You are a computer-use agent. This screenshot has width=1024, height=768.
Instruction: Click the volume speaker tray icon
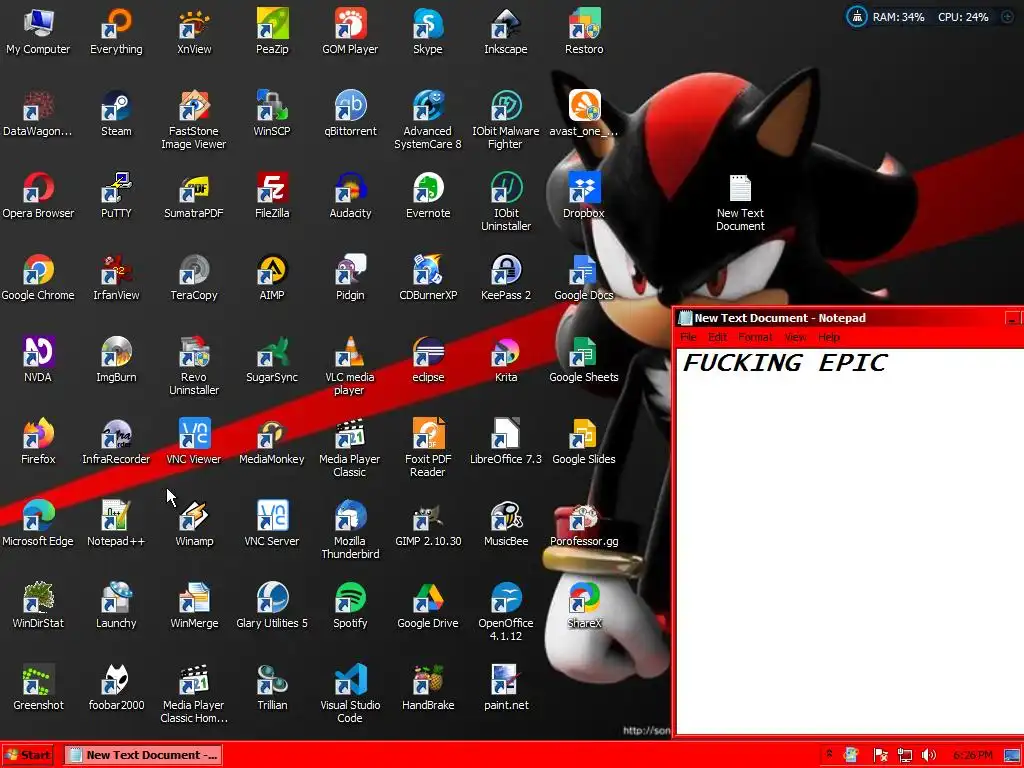[928, 756]
